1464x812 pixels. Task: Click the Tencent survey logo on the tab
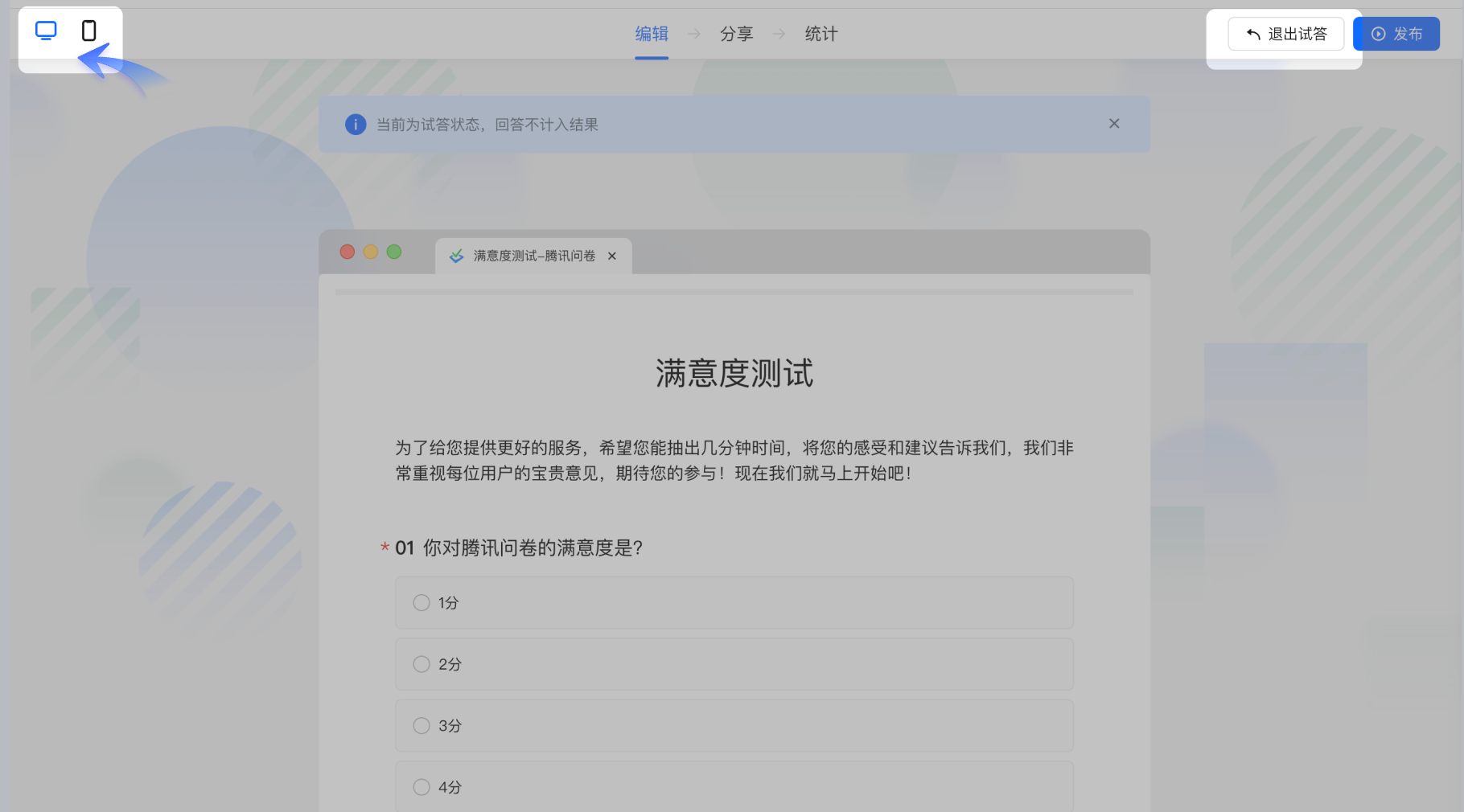(x=456, y=256)
